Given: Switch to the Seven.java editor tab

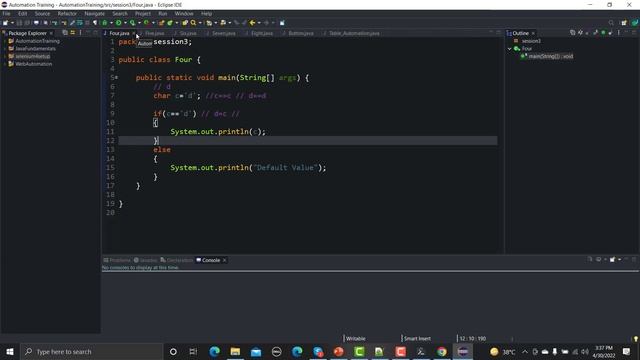Looking at the screenshot, I should coord(223,33).
